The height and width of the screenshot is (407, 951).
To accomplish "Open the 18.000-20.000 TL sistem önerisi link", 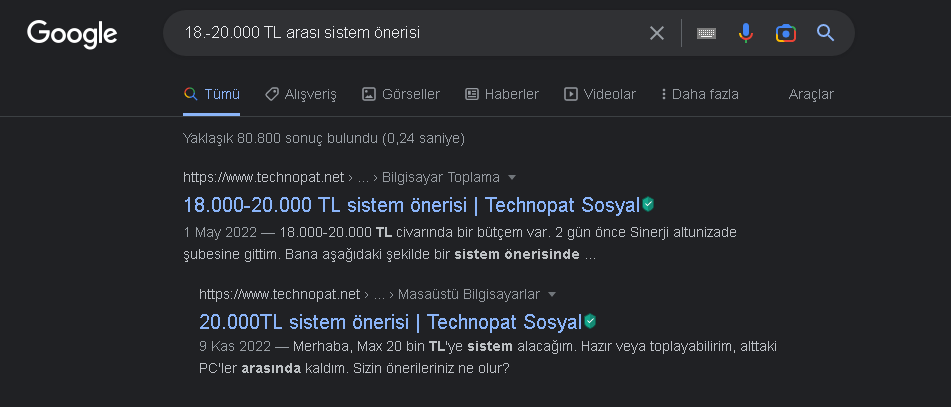I will (x=410, y=205).
